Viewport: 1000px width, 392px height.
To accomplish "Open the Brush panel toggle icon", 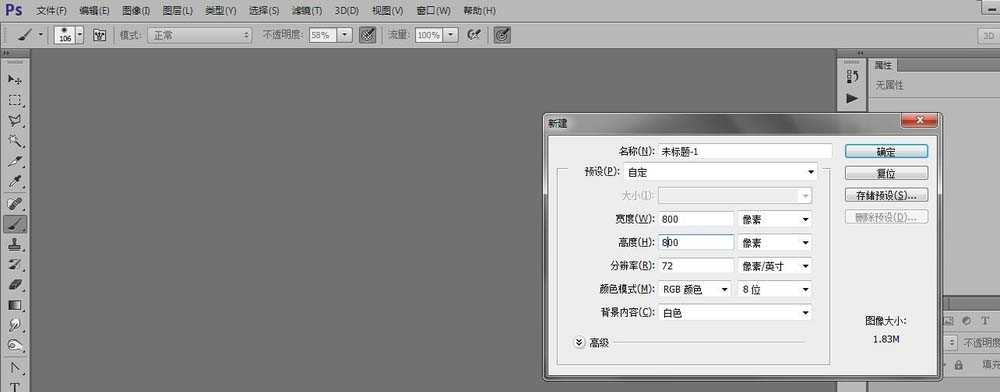I will (99, 35).
